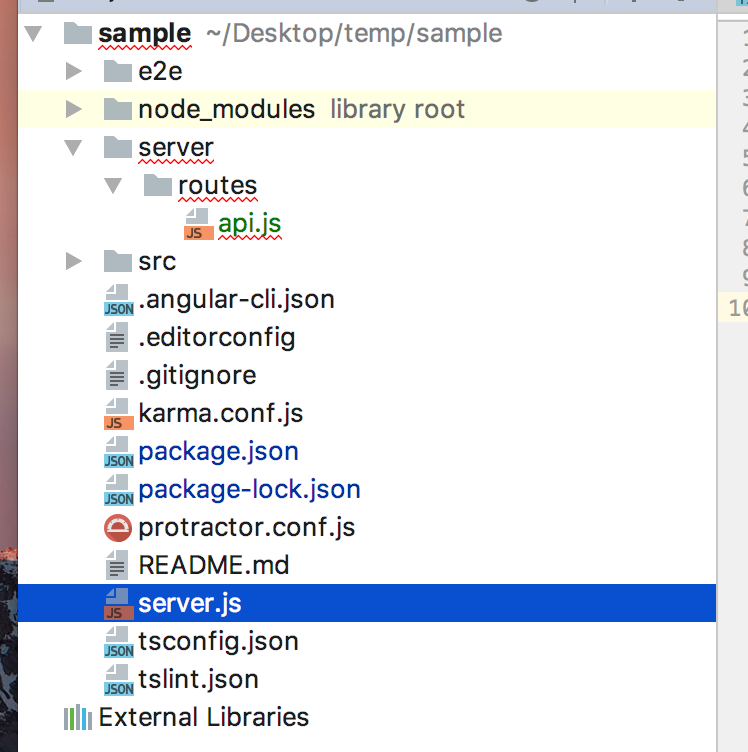Image resolution: width=748 pixels, height=752 pixels.
Task: Expand the node_modules folder arrow
Action: 73,109
